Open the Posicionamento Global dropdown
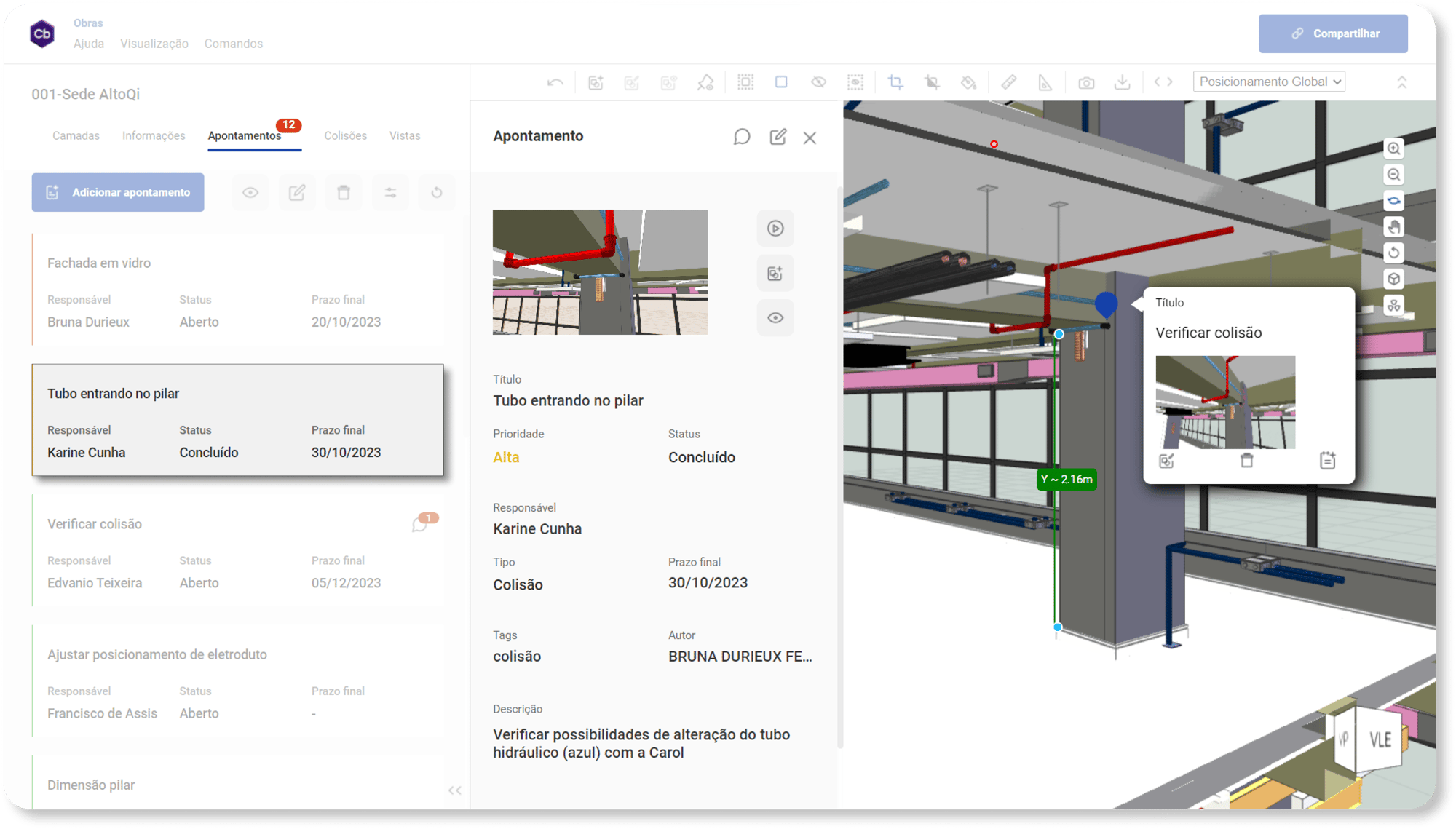This screenshot has height=829, width=1456. (1269, 82)
